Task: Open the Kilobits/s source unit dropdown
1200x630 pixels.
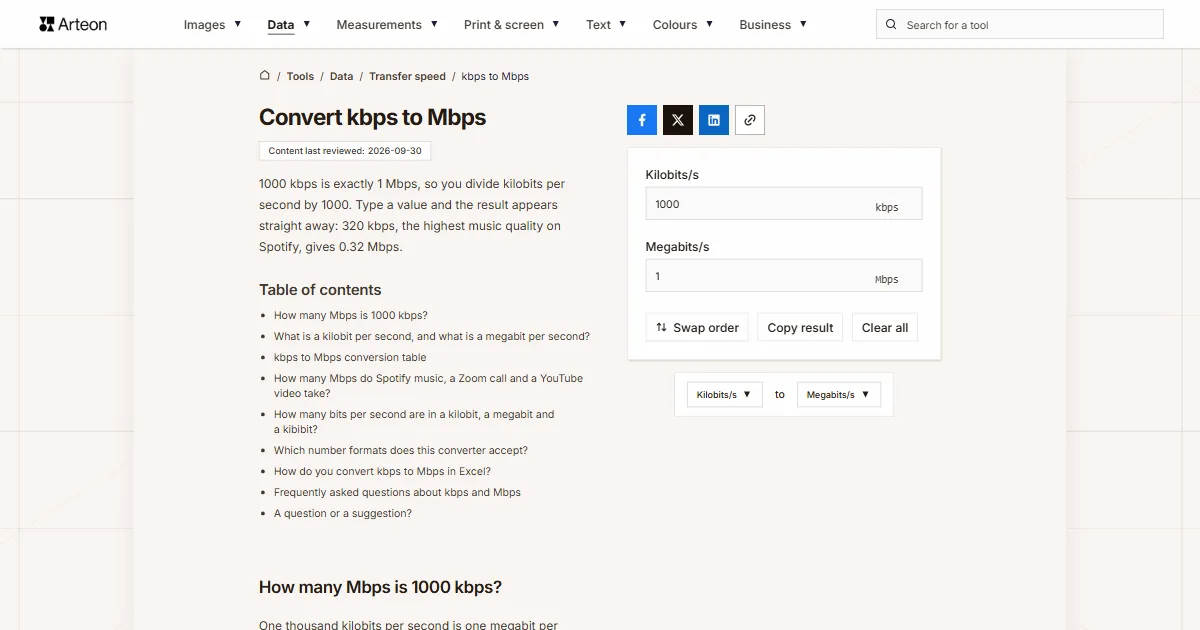Action: 725,395
